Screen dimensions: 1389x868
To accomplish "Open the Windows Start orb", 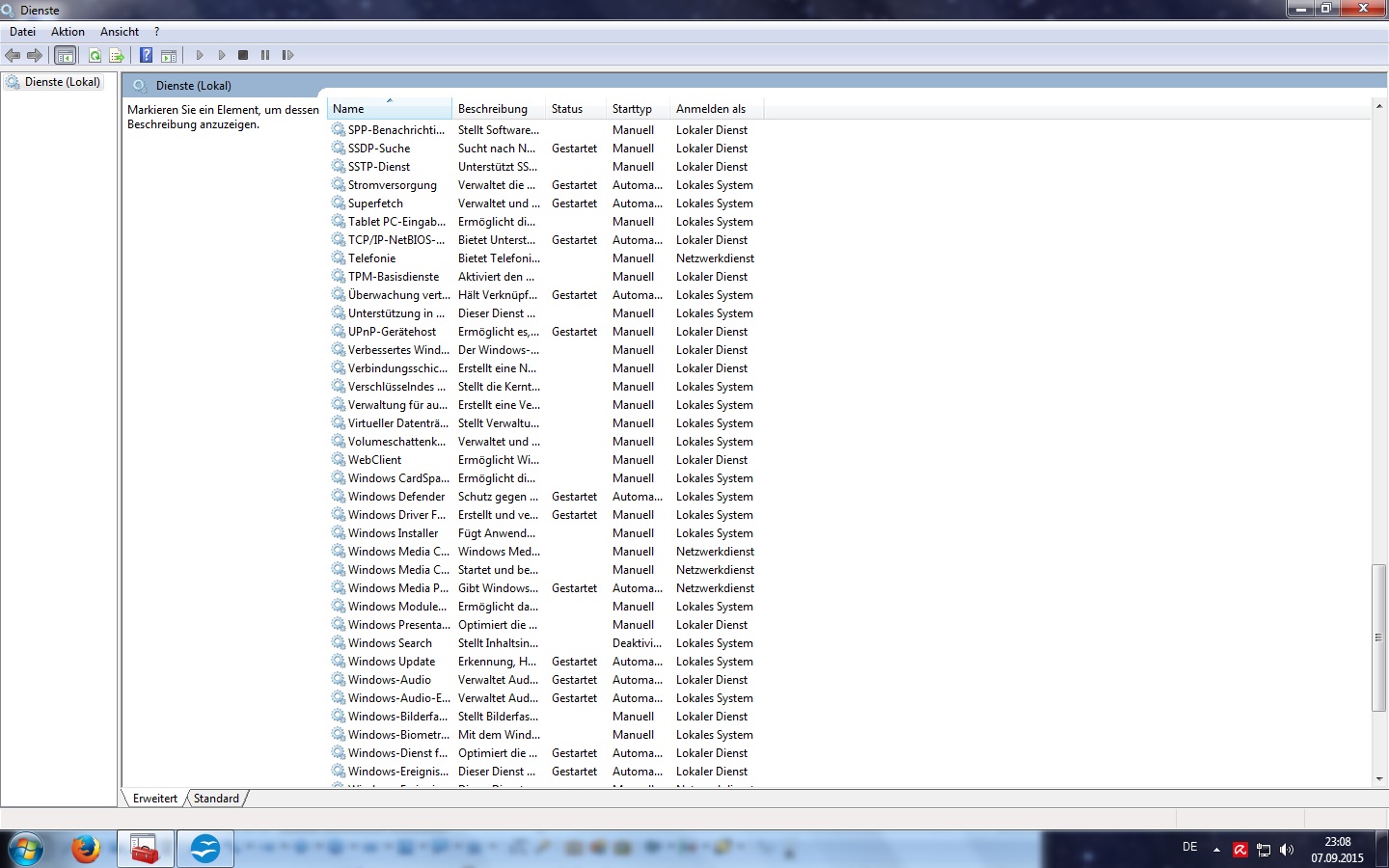I will point(26,850).
